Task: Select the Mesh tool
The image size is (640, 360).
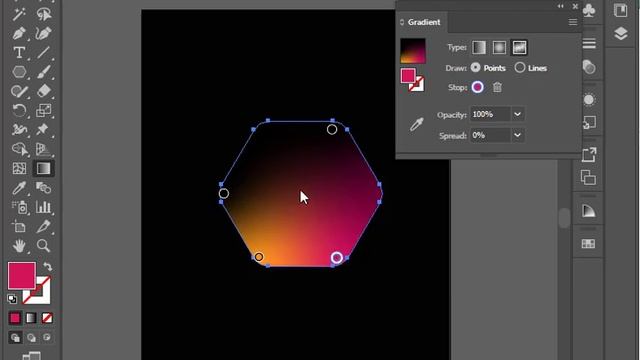Action: pos(19,168)
